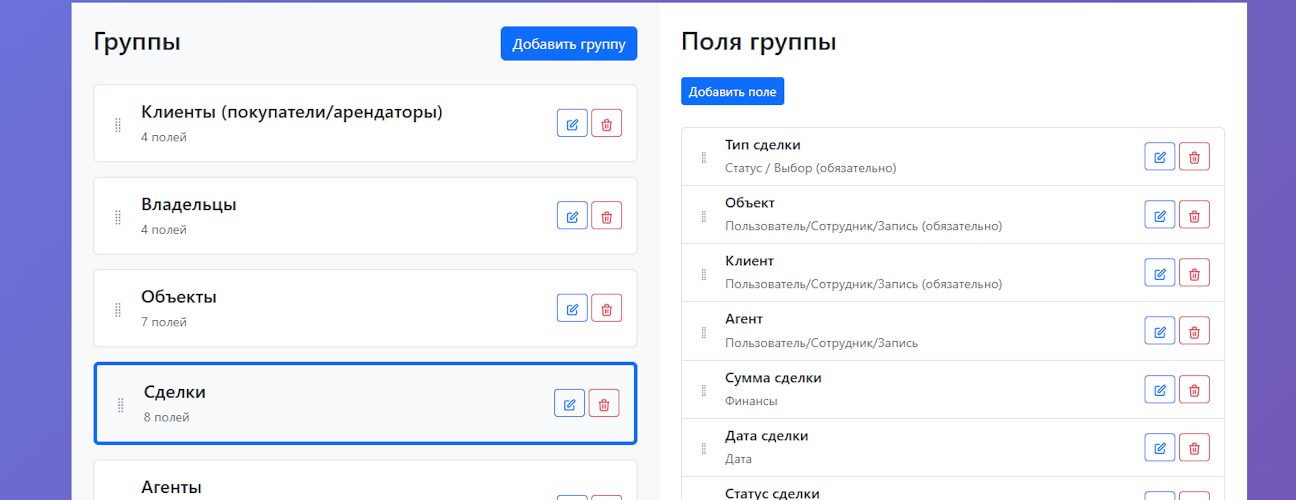
Task: Edit the Тип сделки field
Action: (1159, 157)
